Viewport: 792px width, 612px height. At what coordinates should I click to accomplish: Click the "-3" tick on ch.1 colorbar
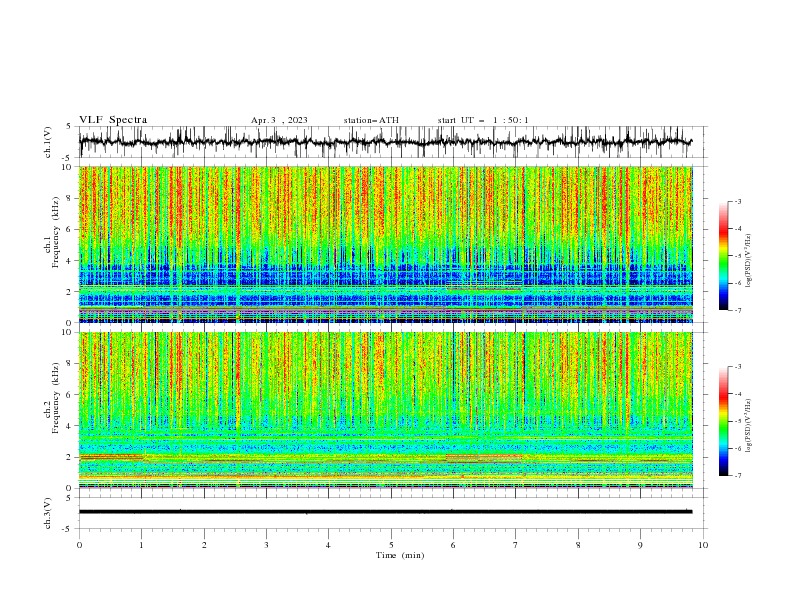(738, 201)
